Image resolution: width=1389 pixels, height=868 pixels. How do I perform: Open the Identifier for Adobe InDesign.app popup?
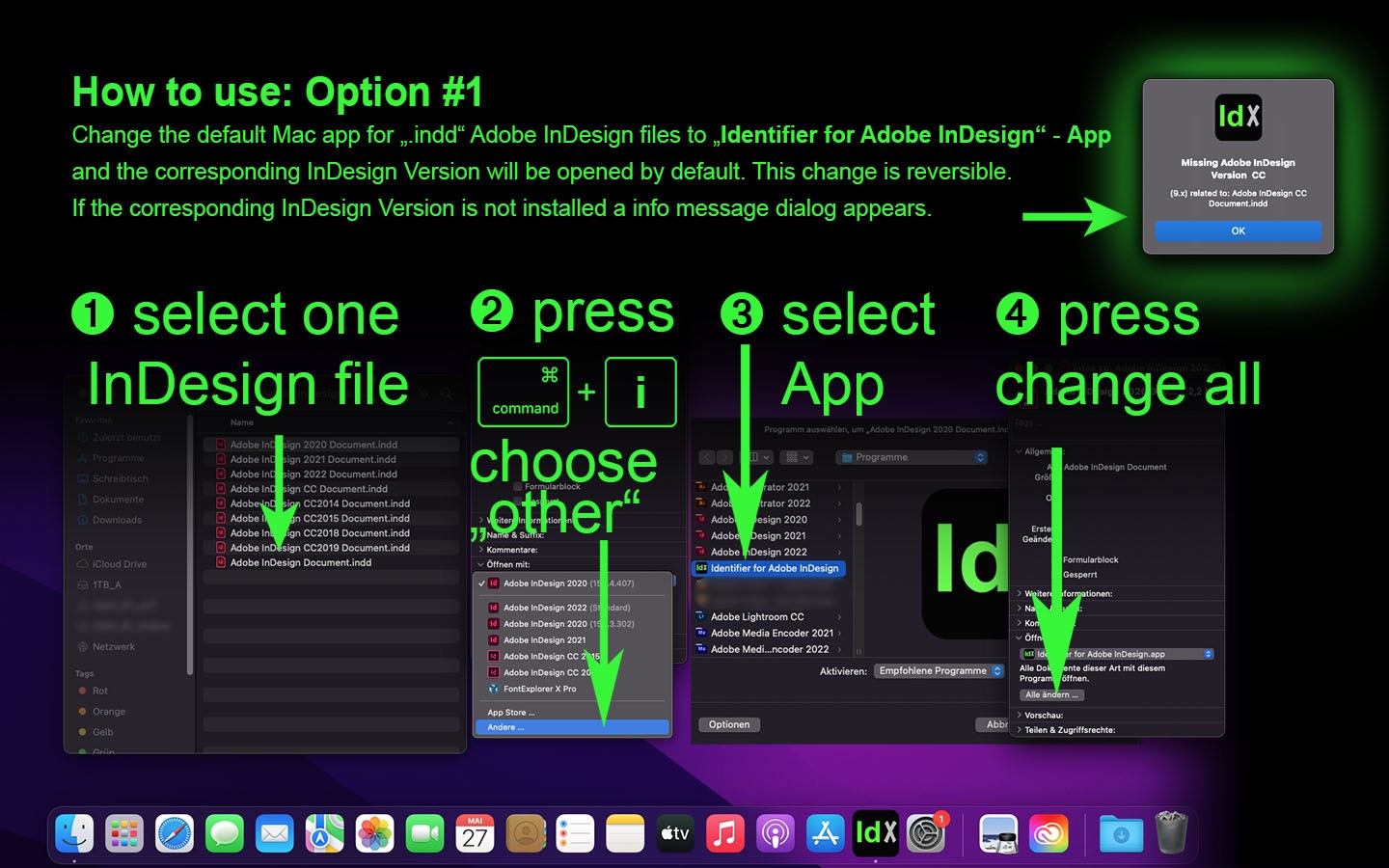[1116, 654]
